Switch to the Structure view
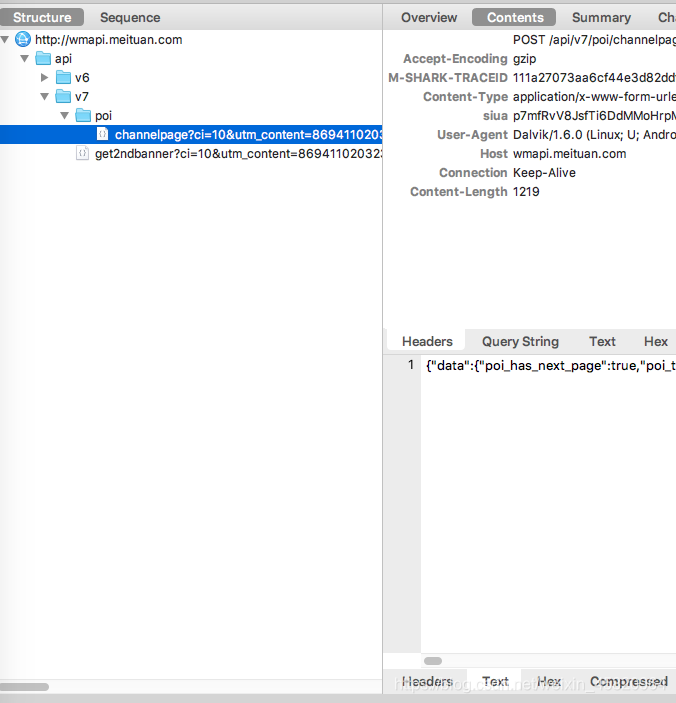 coord(42,17)
